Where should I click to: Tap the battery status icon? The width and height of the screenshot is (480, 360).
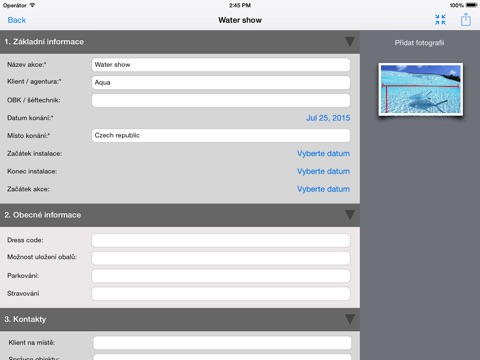pos(472,5)
